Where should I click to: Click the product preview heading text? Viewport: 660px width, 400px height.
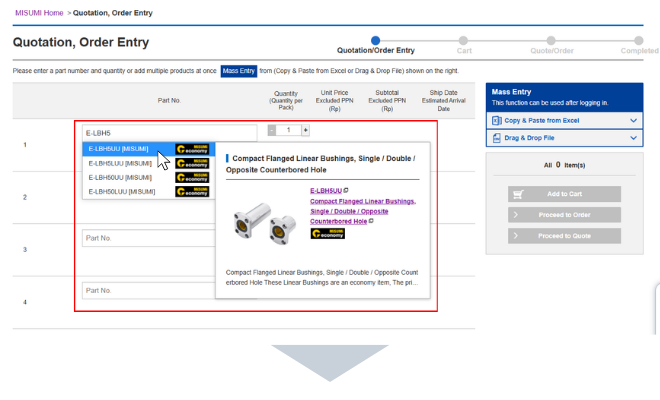click(321, 164)
